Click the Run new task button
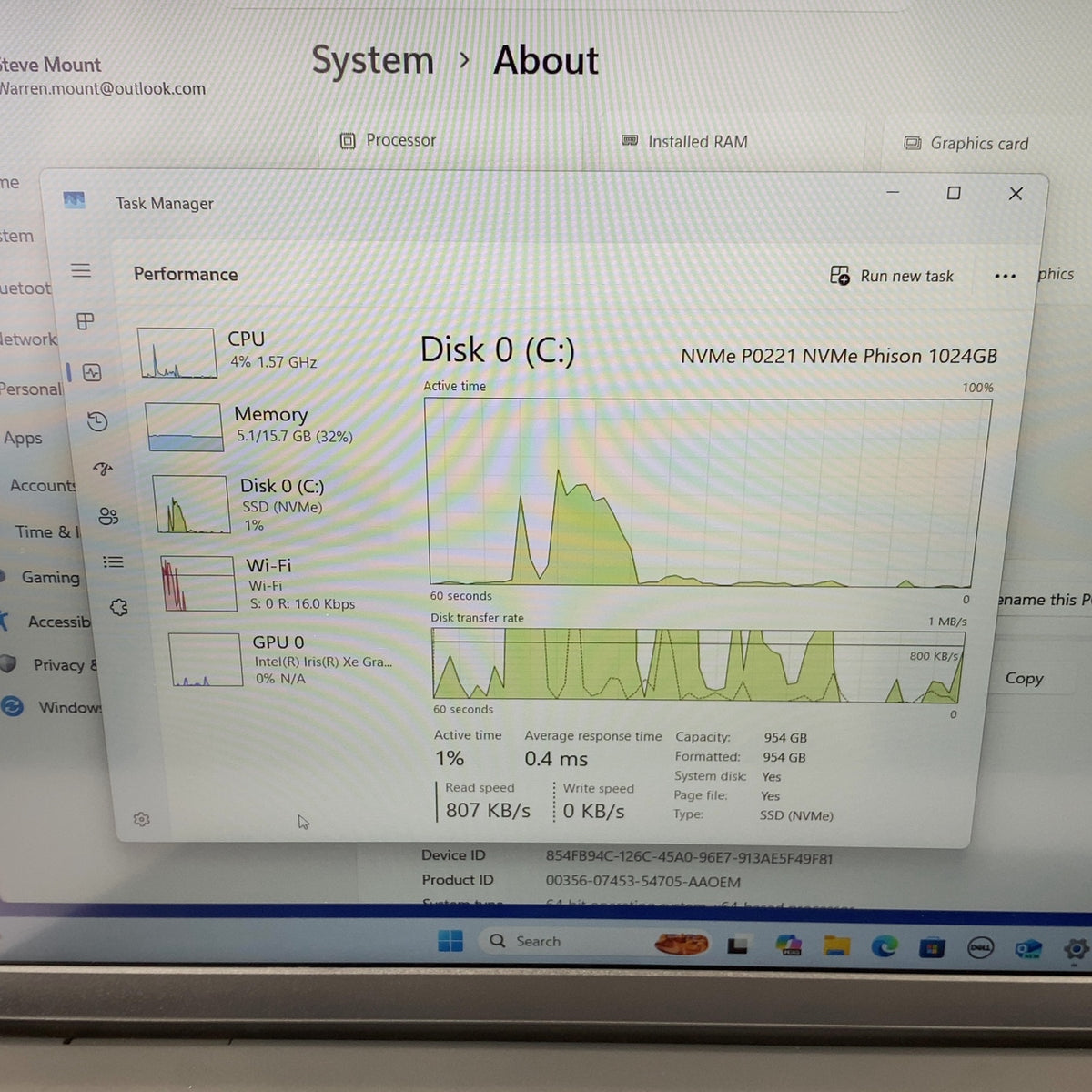 coord(892,276)
